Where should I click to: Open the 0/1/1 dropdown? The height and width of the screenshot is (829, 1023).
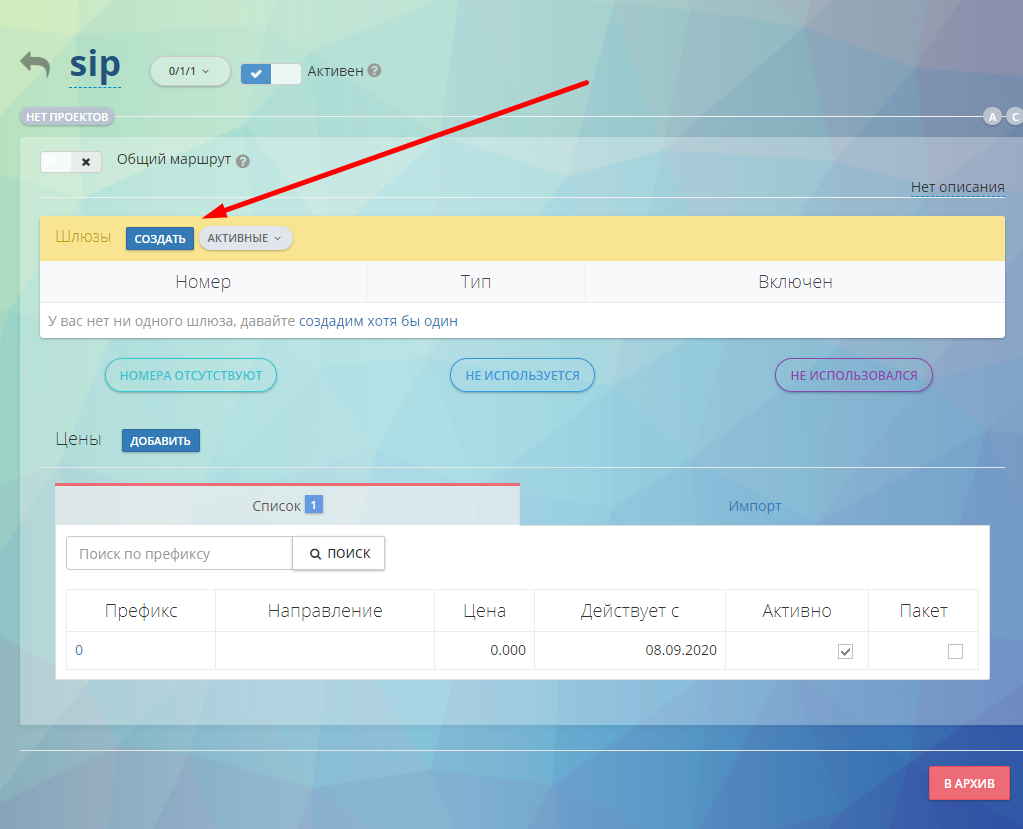[x=189, y=71]
